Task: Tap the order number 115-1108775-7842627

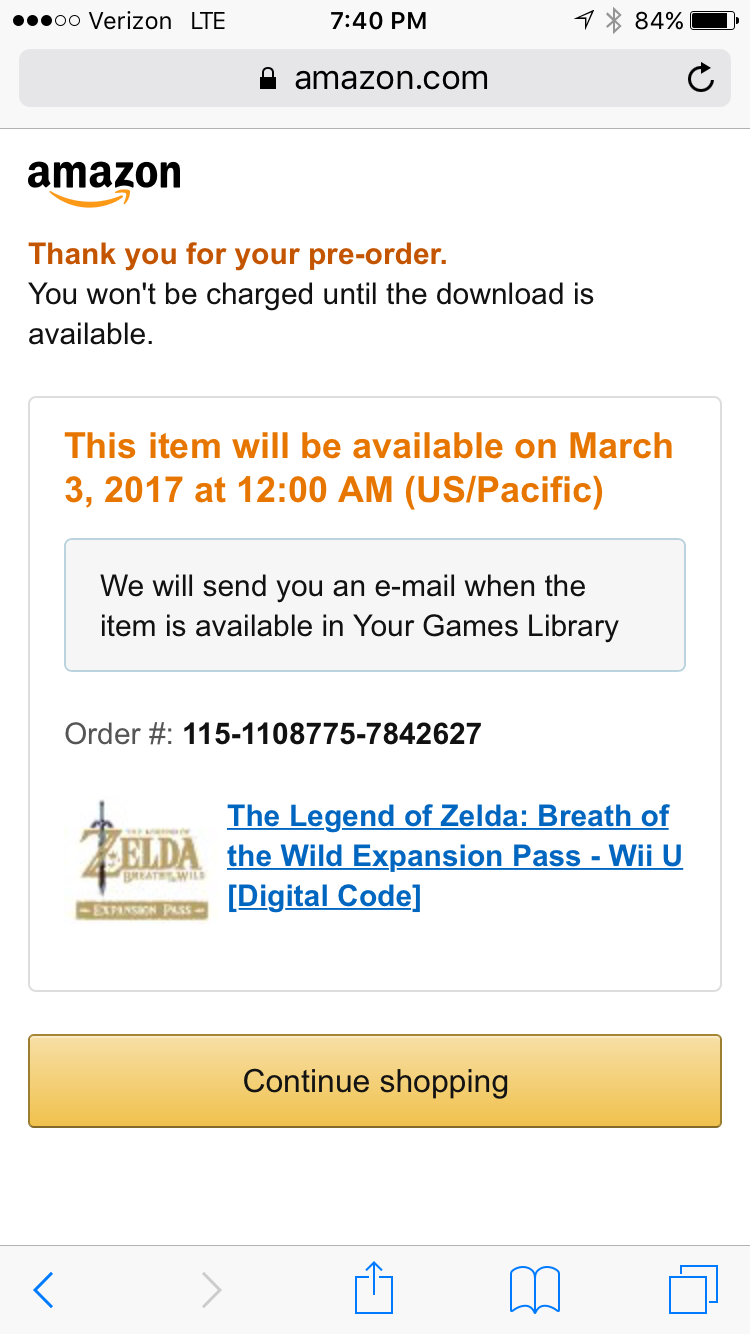Action: 331,735
